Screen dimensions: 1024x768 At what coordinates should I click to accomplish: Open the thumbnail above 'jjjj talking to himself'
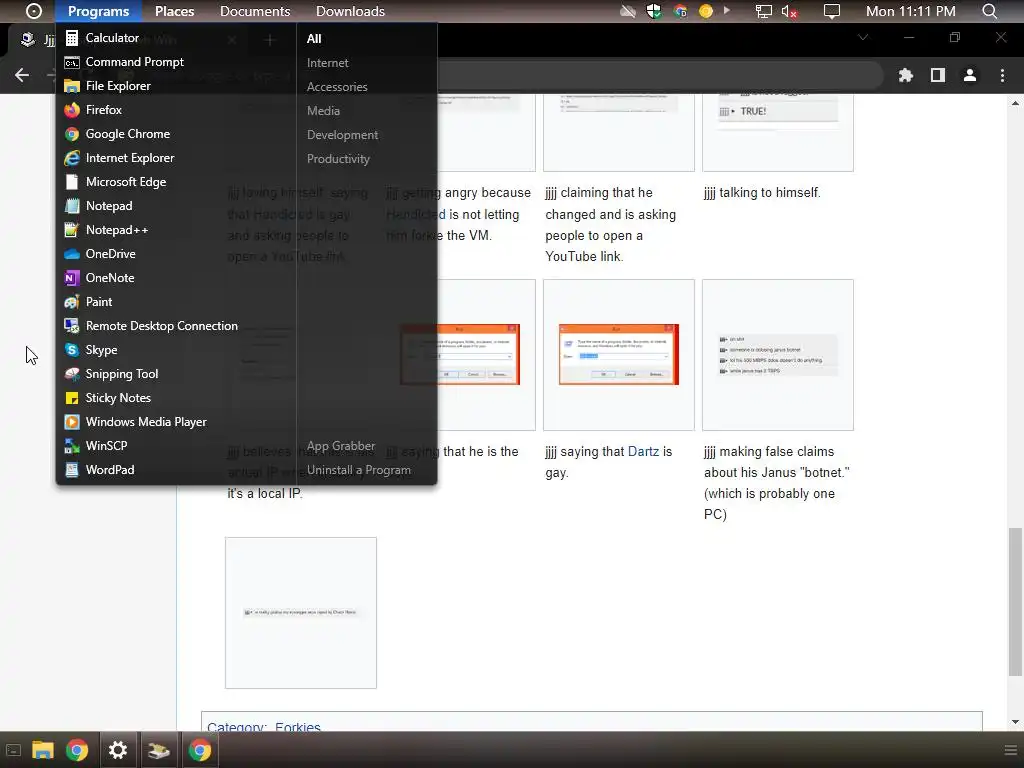[778, 133]
